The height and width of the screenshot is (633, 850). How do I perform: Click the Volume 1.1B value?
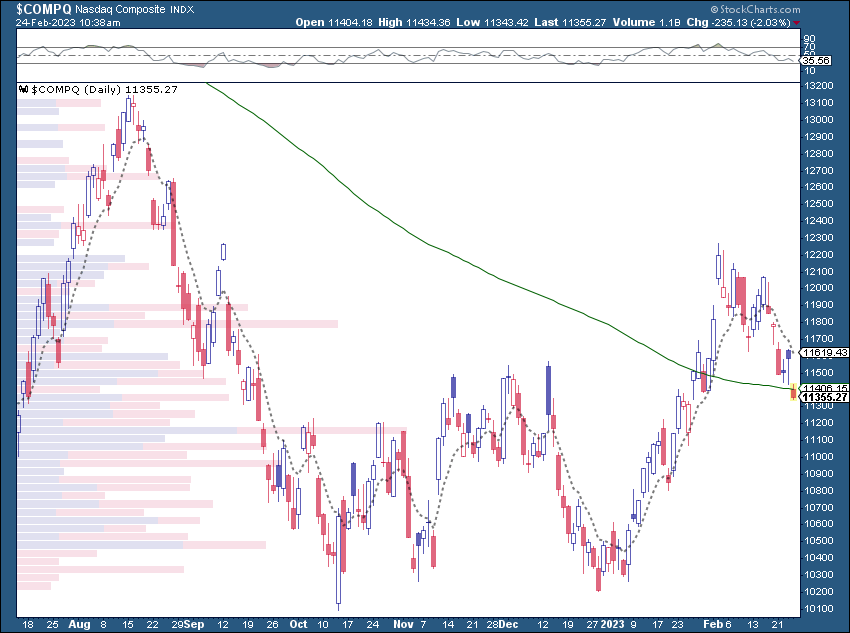click(647, 23)
